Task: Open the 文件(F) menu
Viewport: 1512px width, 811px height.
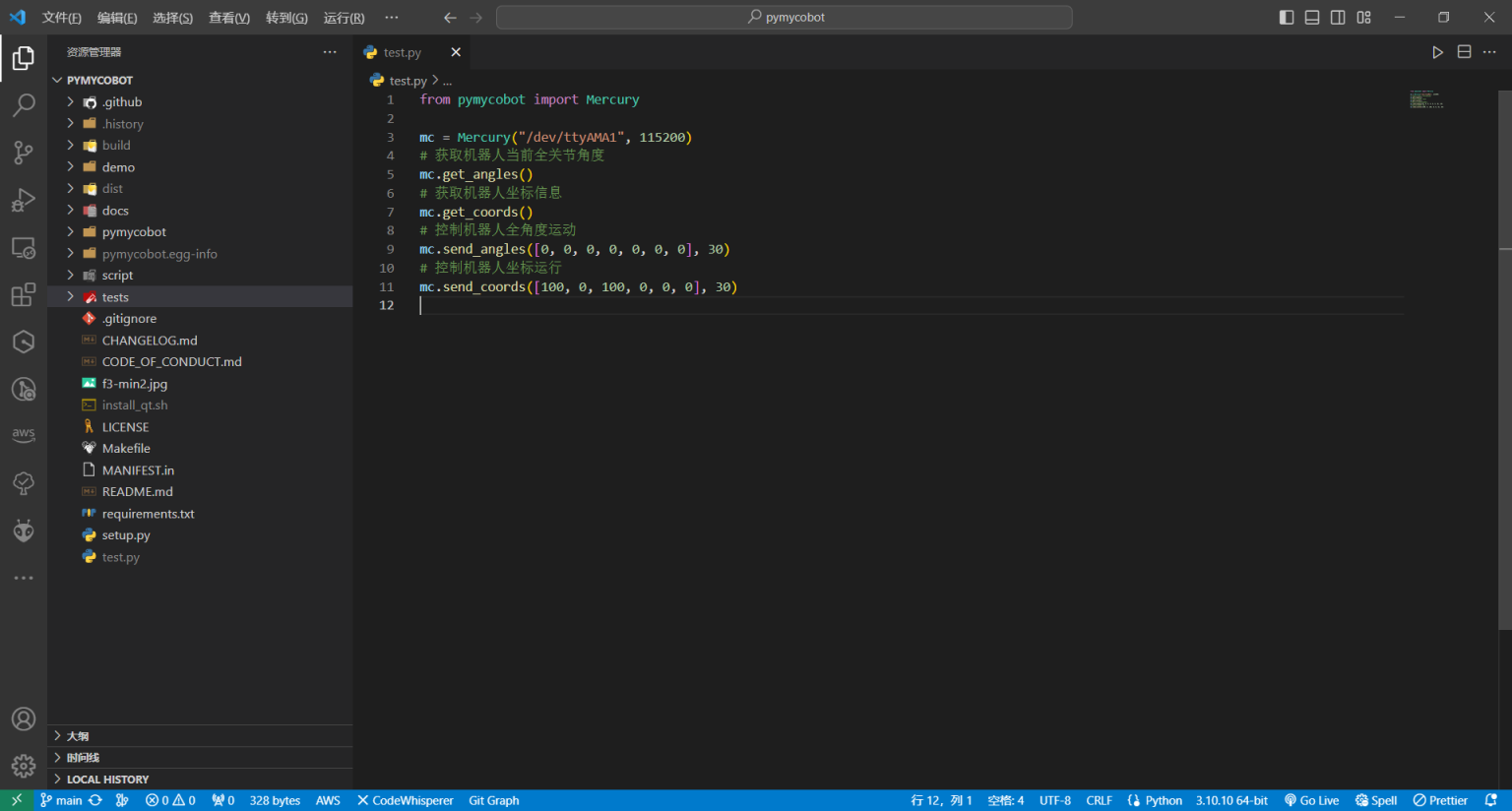Action: pos(62,18)
